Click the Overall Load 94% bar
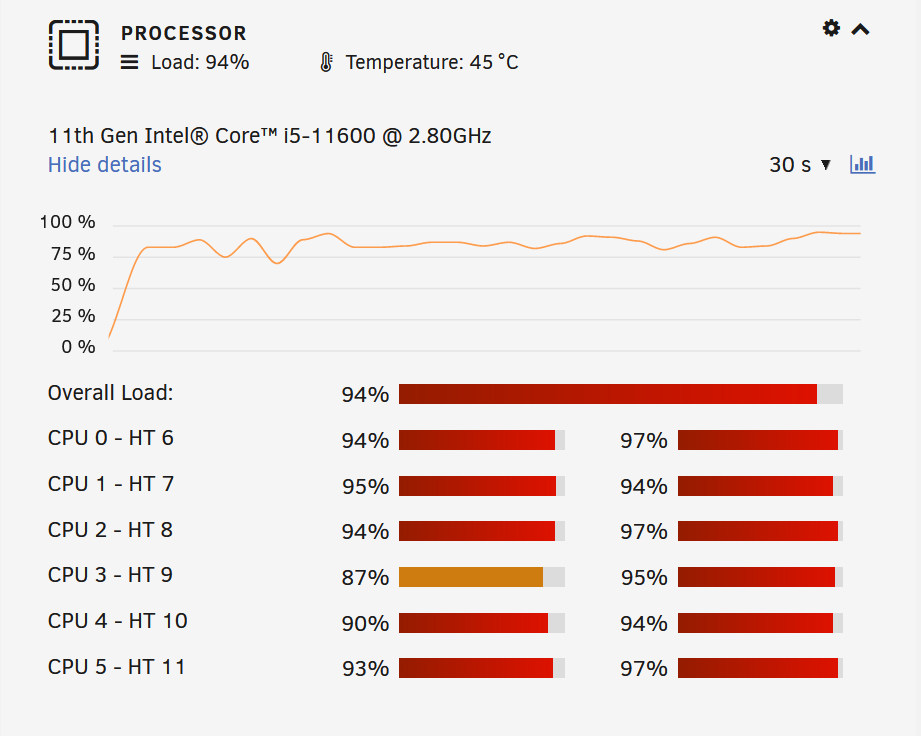The image size is (921, 736). pos(621,394)
